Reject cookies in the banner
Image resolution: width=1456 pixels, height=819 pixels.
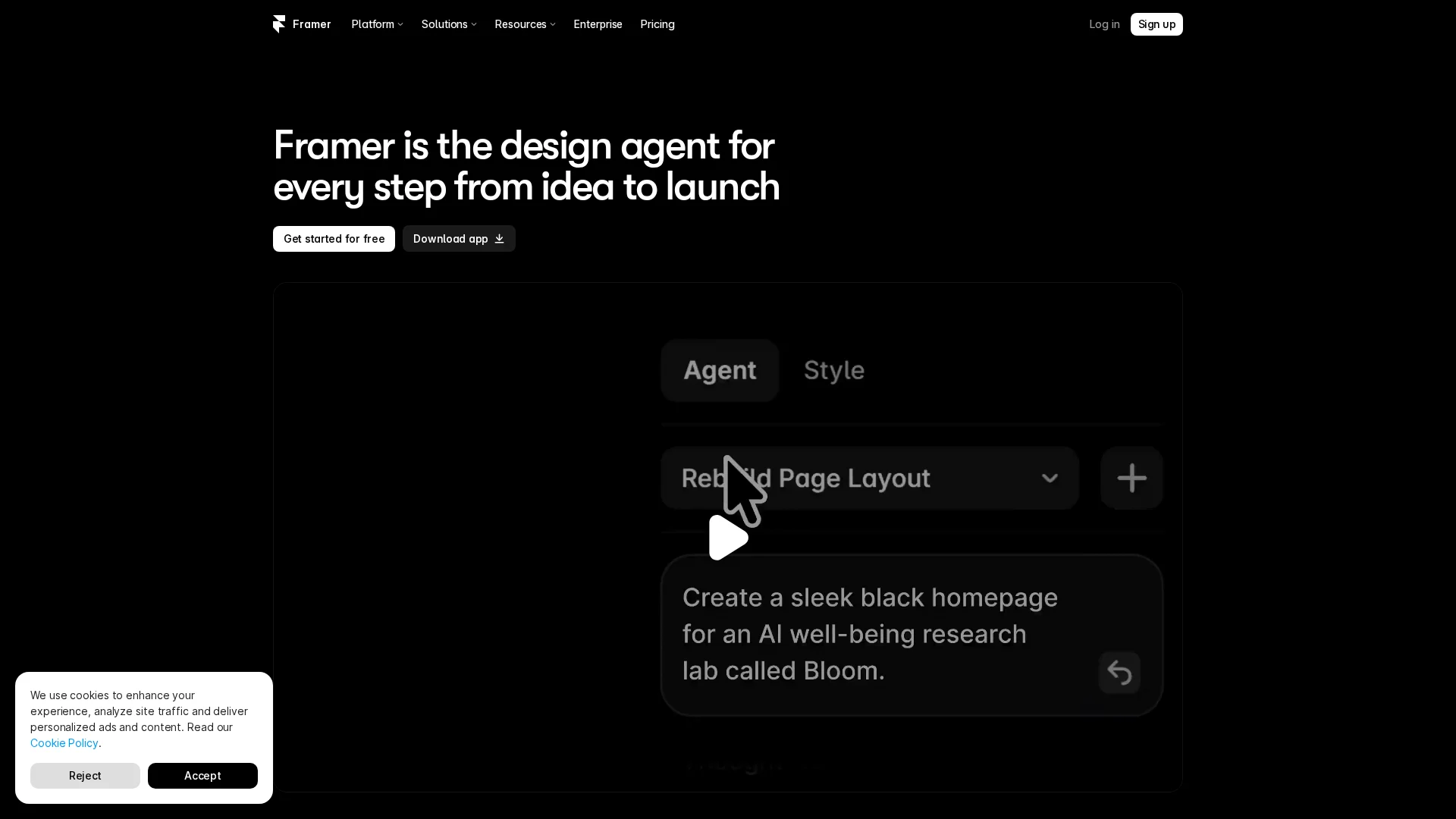pos(85,776)
